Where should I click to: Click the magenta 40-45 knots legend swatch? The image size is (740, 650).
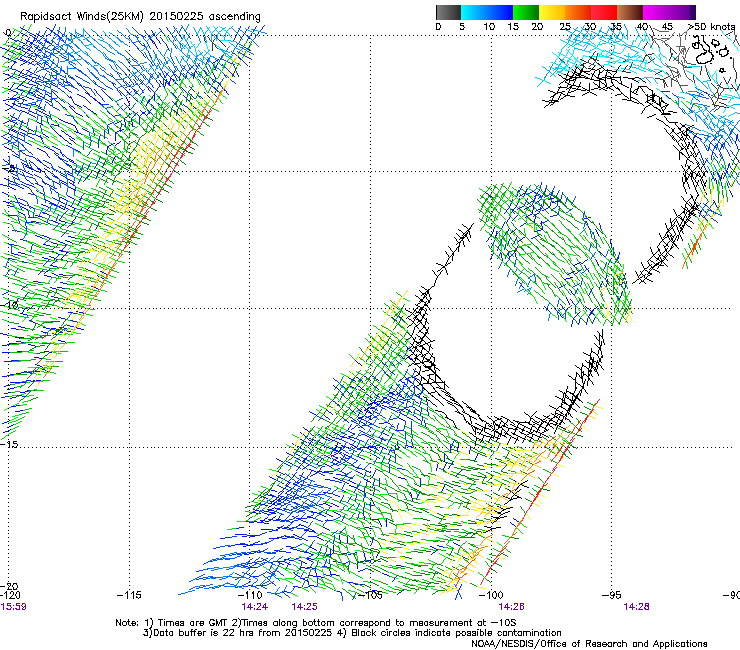coord(656,12)
